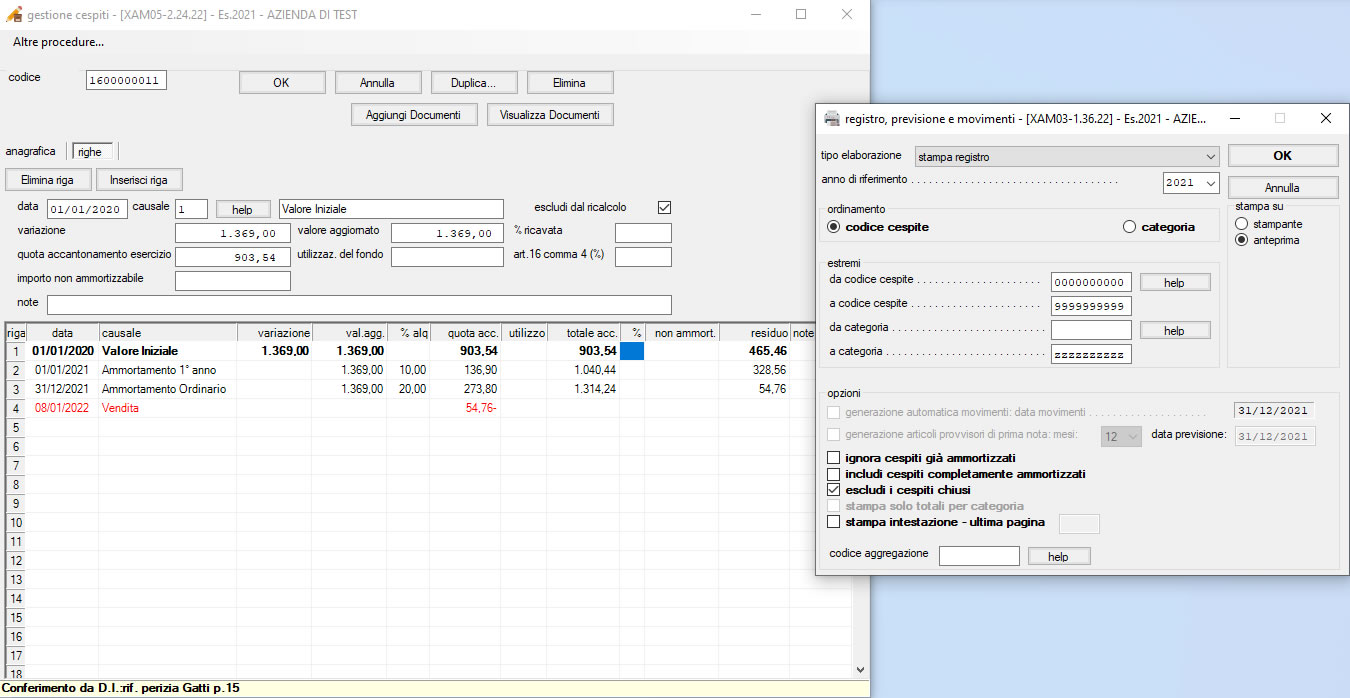Select codice cespite ordering radio button

[834, 227]
